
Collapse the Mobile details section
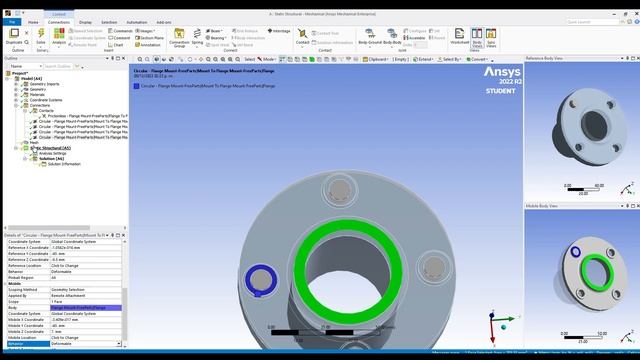point(6,284)
